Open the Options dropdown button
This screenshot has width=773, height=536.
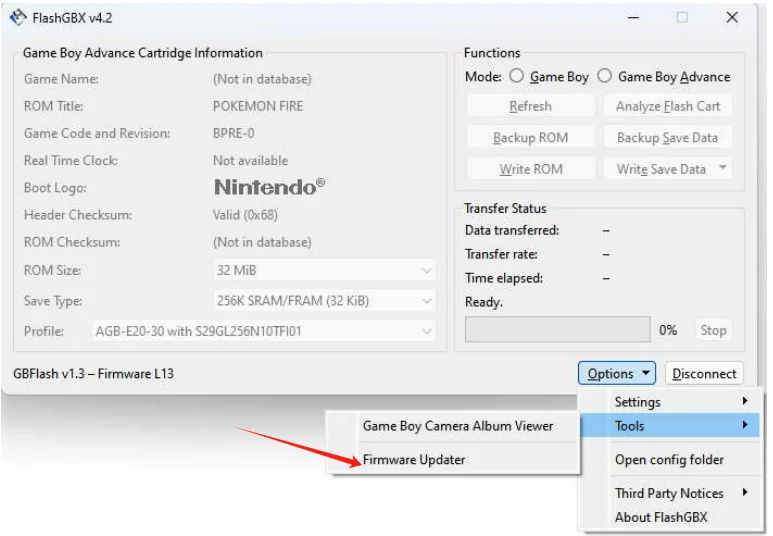[x=616, y=374]
